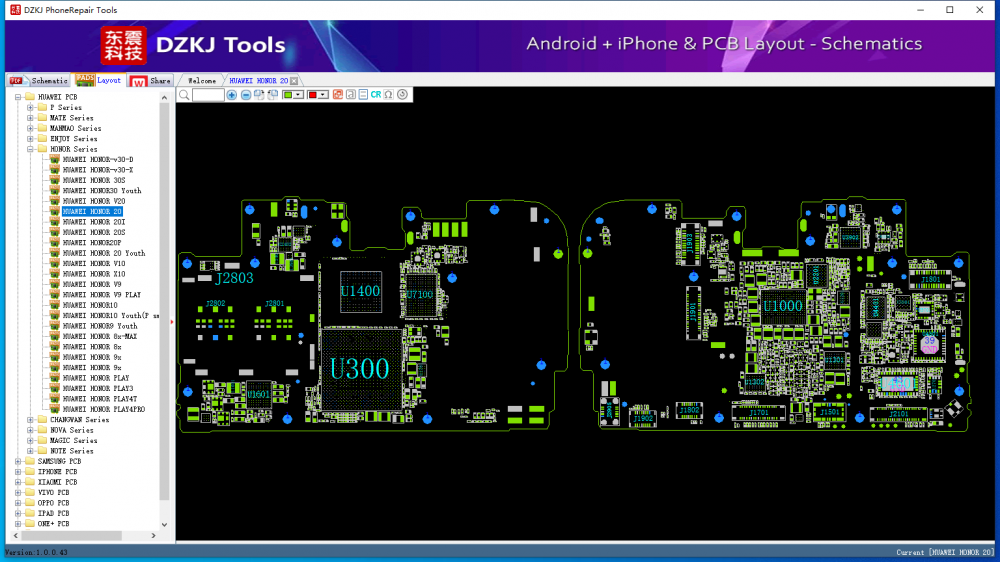Expand the SAMSUNG PCB folder
1000x562 pixels.
click(18, 461)
